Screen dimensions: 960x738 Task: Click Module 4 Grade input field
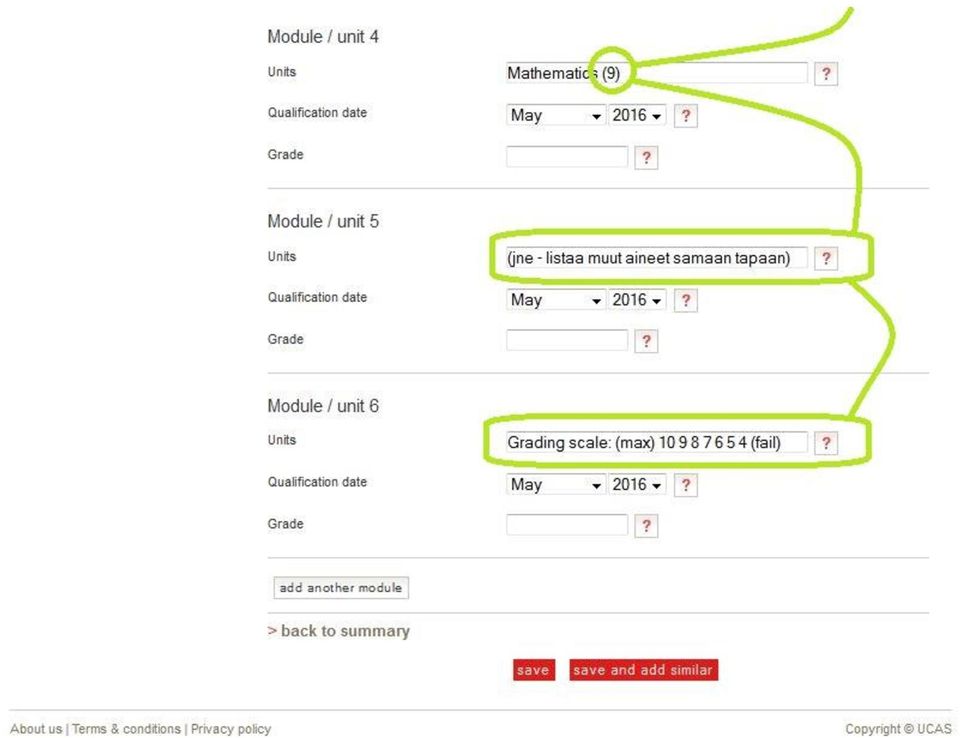pyautogui.click(x=567, y=156)
